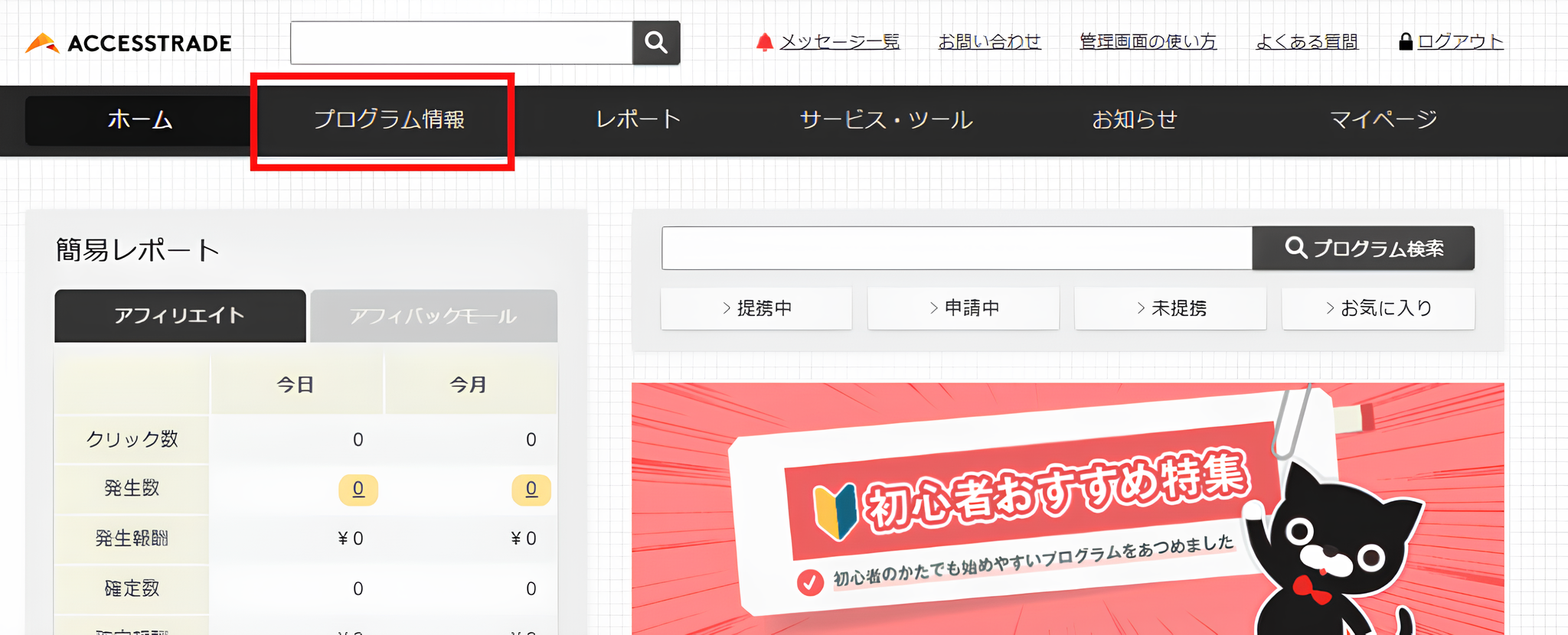Return to ホーム in the navigation bar

click(x=140, y=120)
